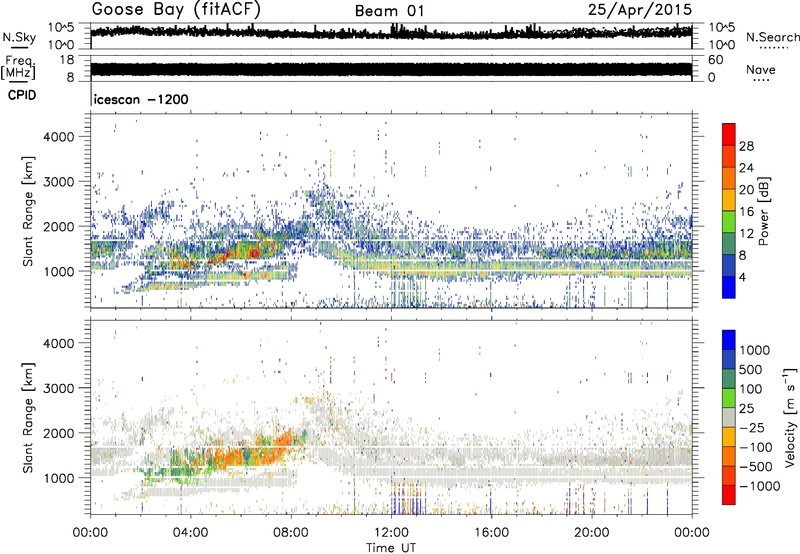
Task: Click the 'N.Search' legend label
Action: (773, 37)
